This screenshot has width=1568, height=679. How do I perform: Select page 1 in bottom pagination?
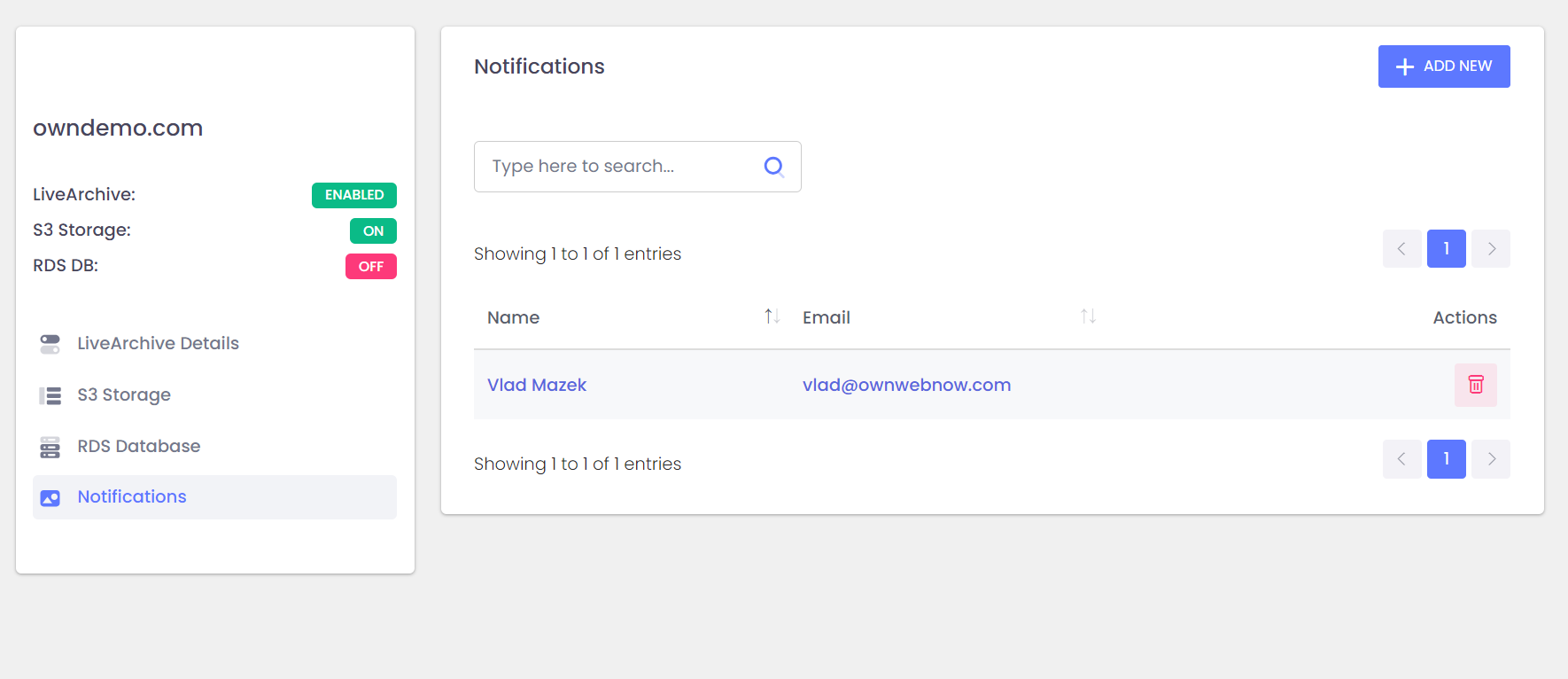click(x=1446, y=459)
